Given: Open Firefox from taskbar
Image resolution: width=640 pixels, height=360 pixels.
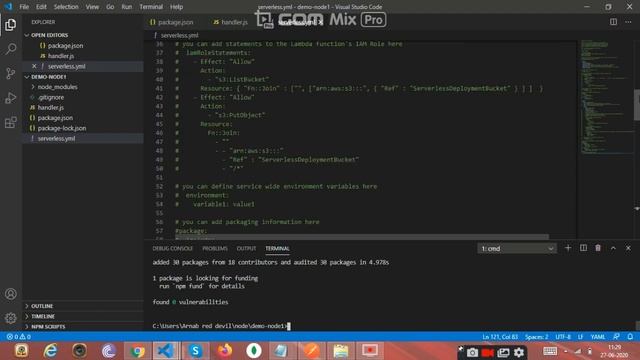Looking at the screenshot, I should (x=224, y=351).
